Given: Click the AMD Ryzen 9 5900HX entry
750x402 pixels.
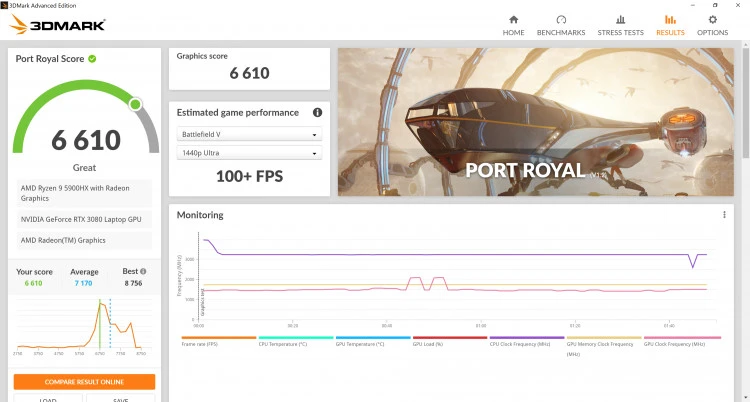Looking at the screenshot, I should (85, 193).
